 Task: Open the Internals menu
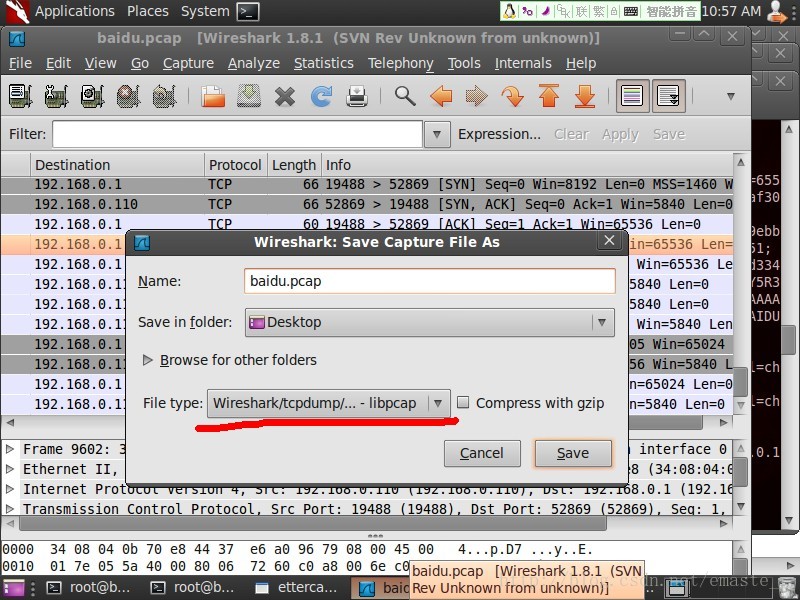pos(523,63)
